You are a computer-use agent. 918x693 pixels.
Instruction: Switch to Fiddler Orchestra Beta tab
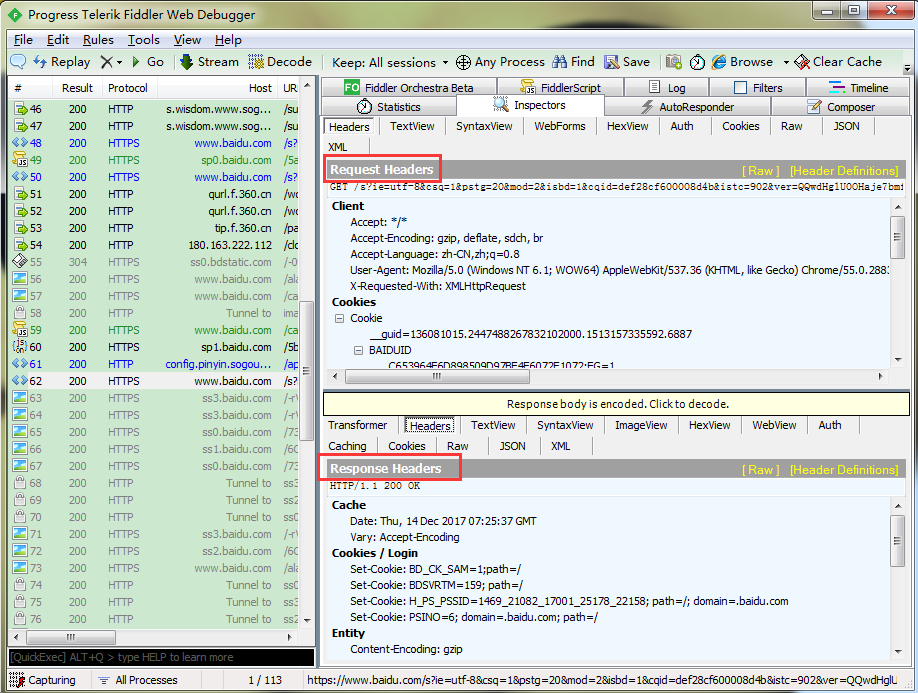click(409, 88)
